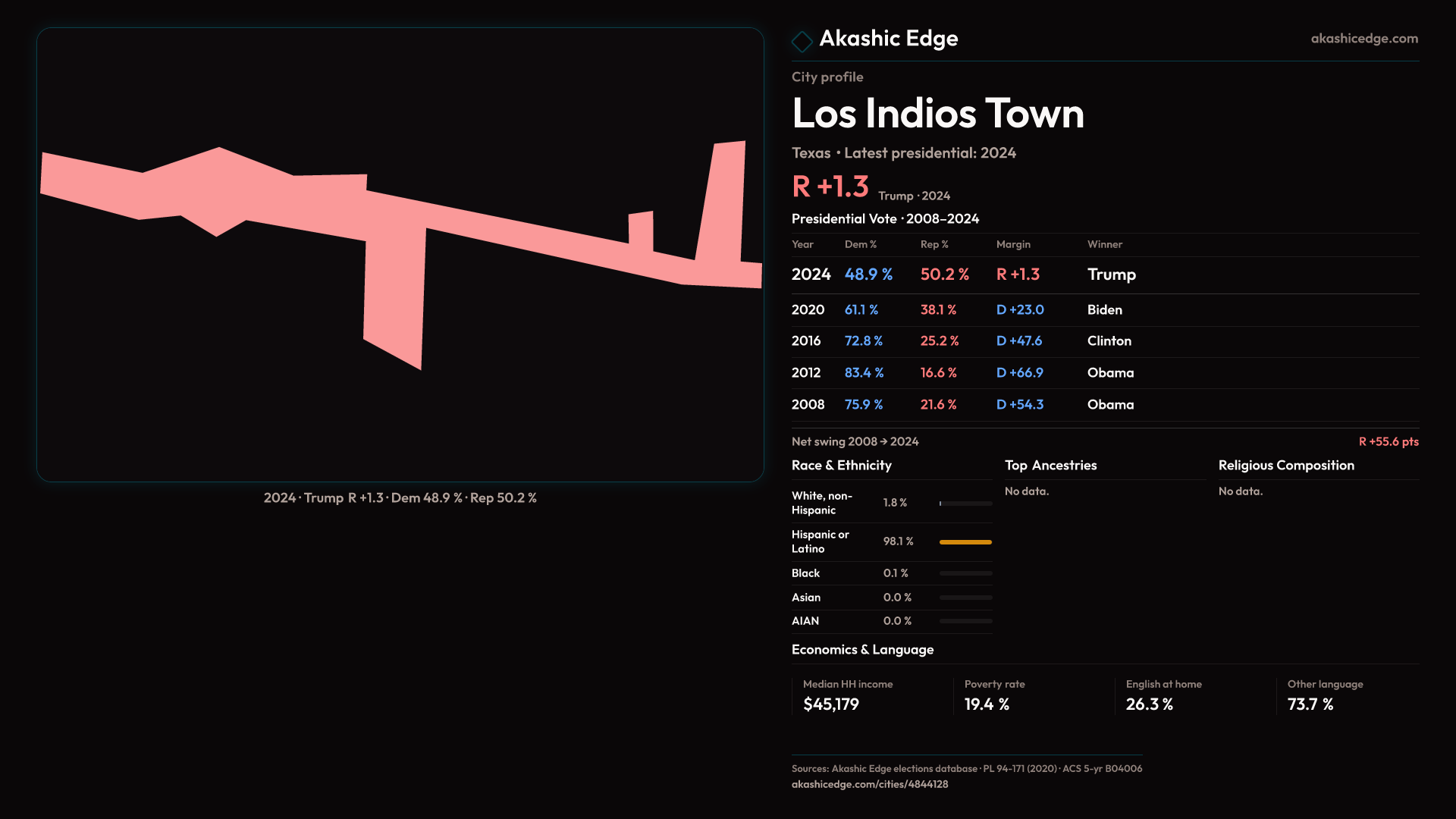Click the Poverty rate 19.4 % stat
Screen dimensions: 1456x819
[x=986, y=704]
